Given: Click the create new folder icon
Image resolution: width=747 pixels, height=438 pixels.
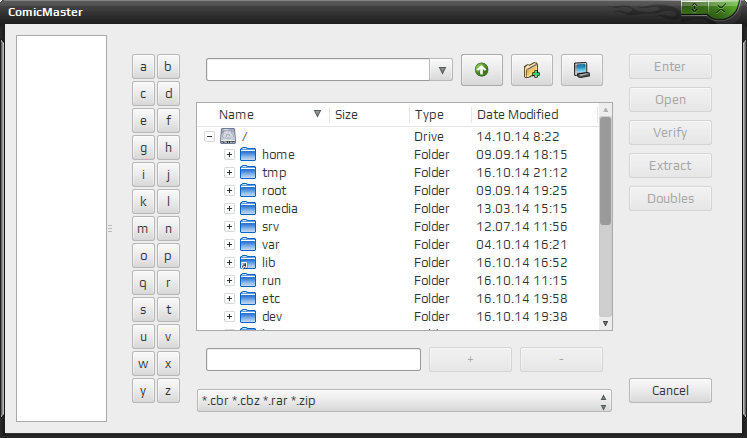Looking at the screenshot, I should [532, 70].
